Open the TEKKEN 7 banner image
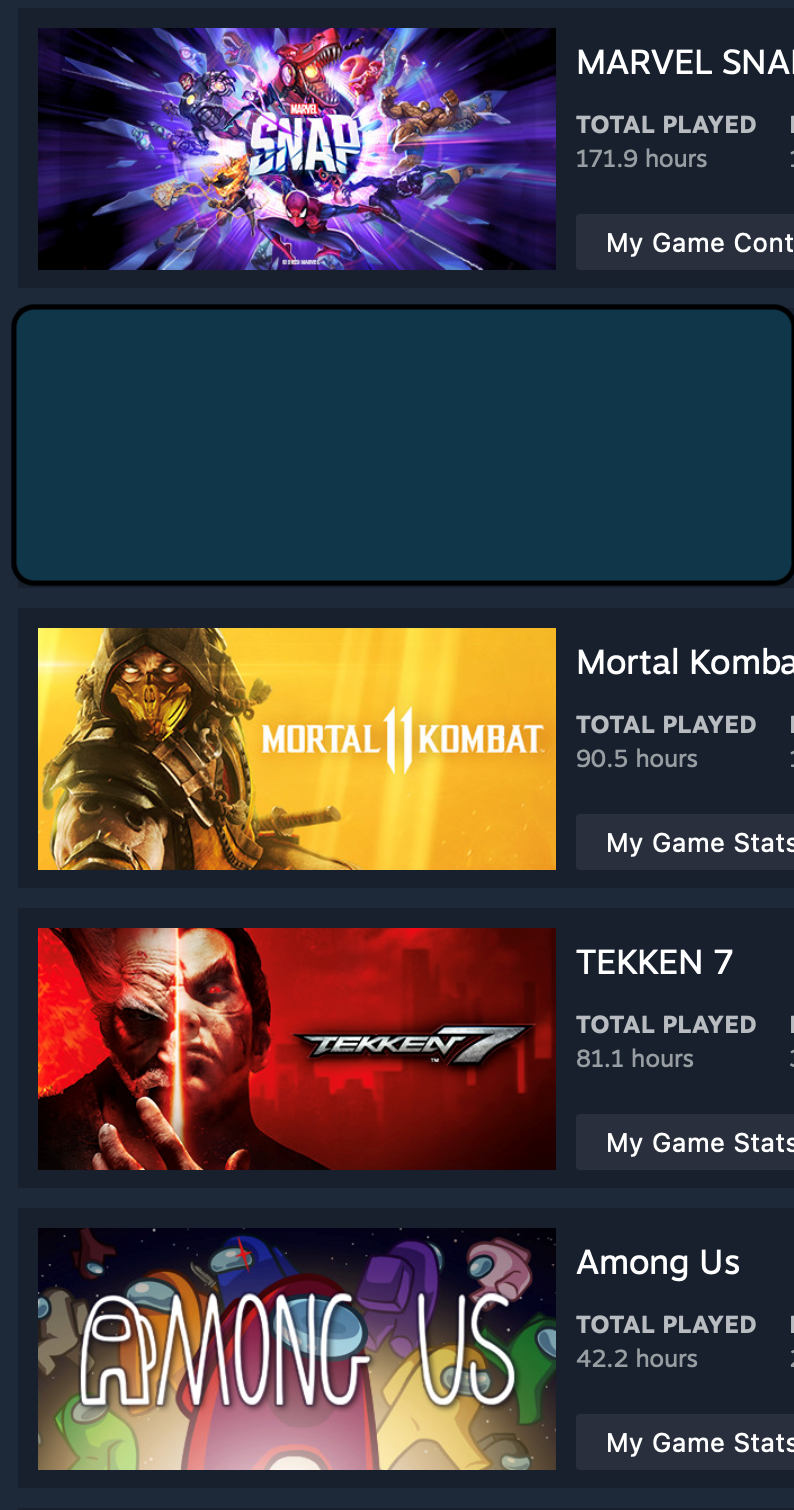The height and width of the screenshot is (1510, 794). pos(297,1049)
